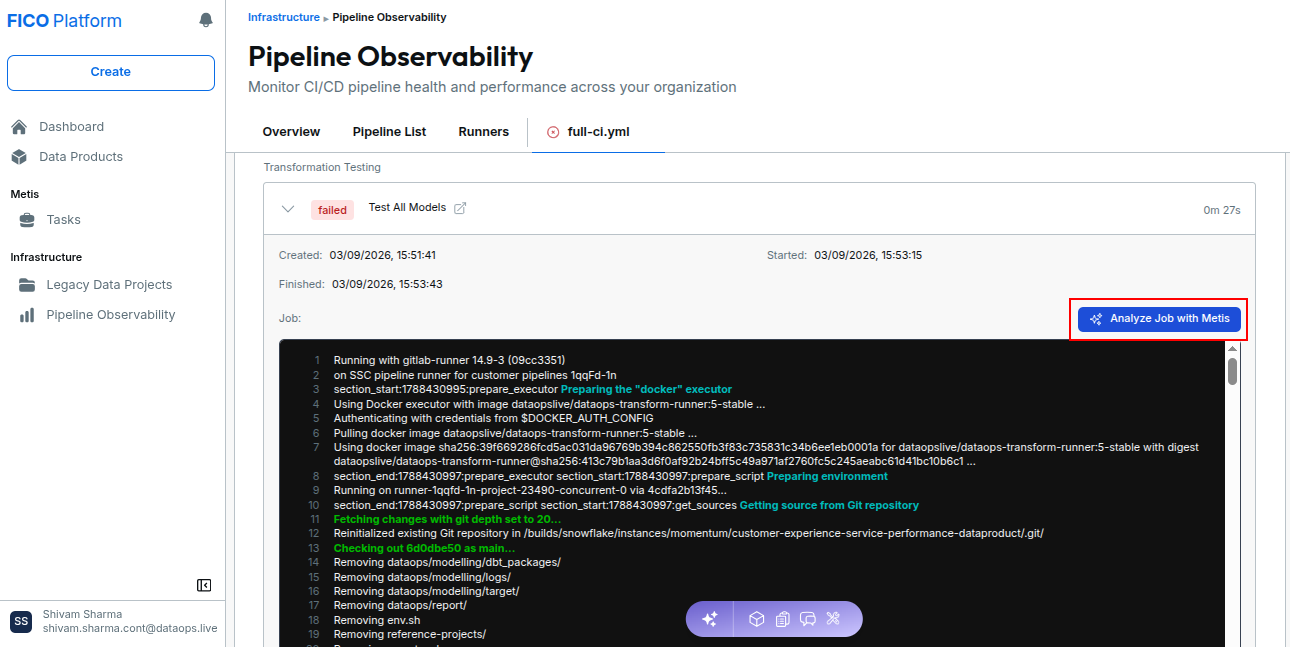Click log line 'Removing dataops/report/'
Viewport: 1290px width, 647px height.
pos(400,606)
